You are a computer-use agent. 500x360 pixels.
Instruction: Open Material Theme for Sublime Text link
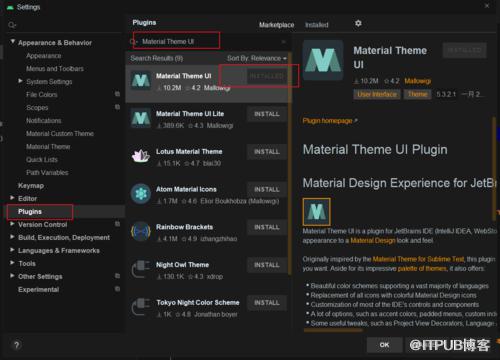(x=418, y=259)
